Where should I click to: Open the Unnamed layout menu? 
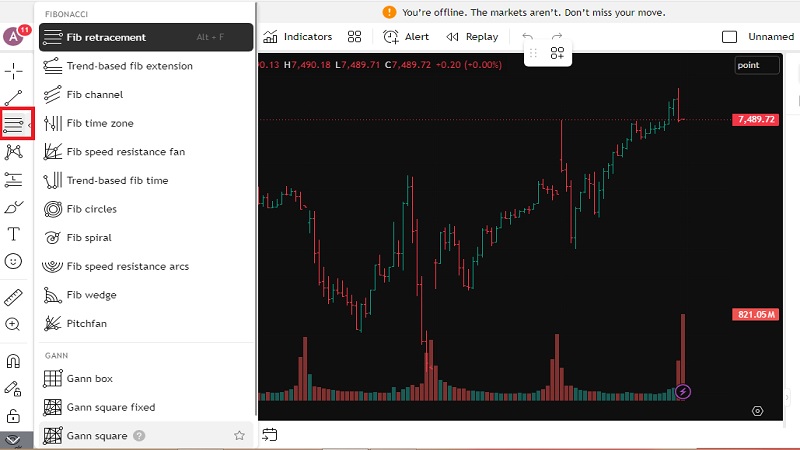[x=771, y=37]
